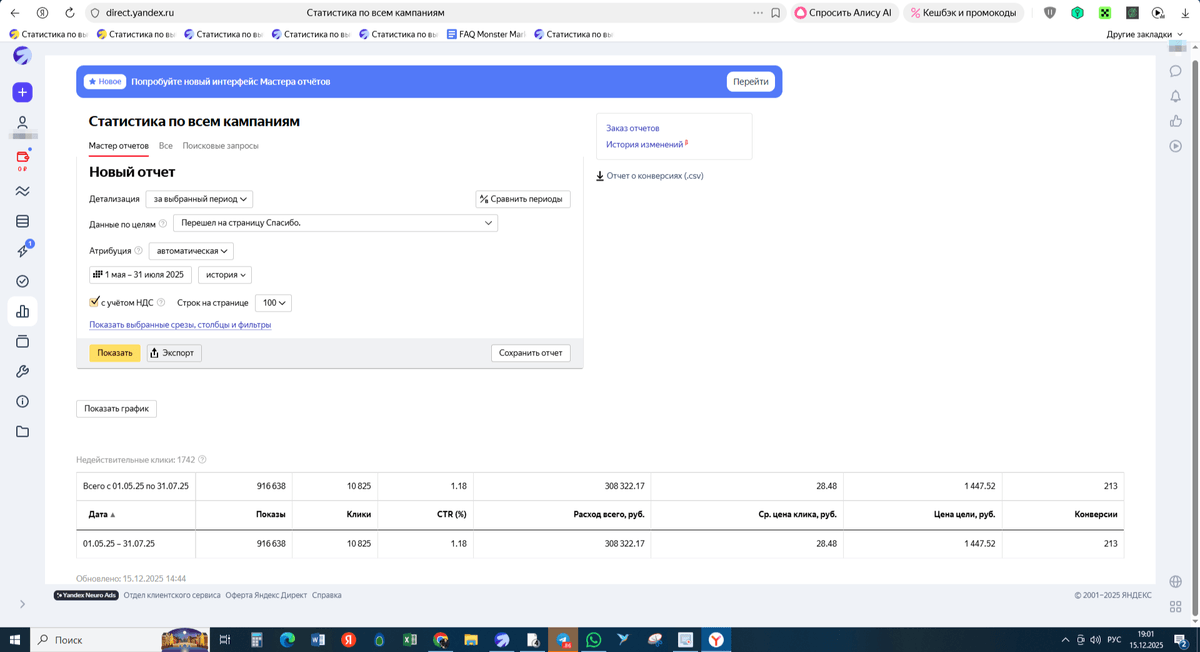Expand the "за выбранный период" detail dropdown

pos(199,199)
